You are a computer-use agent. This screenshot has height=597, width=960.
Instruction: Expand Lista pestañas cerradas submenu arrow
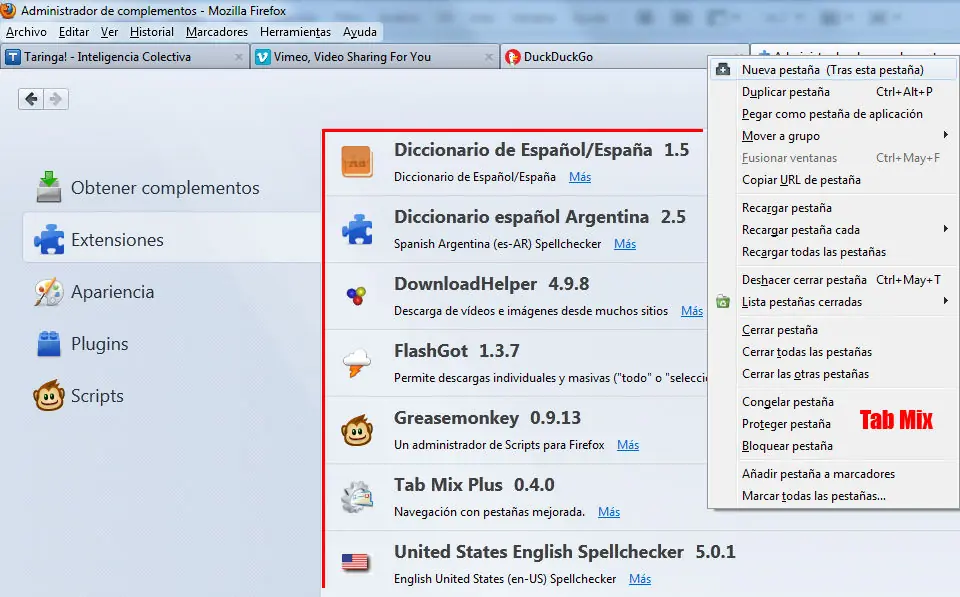point(946,301)
